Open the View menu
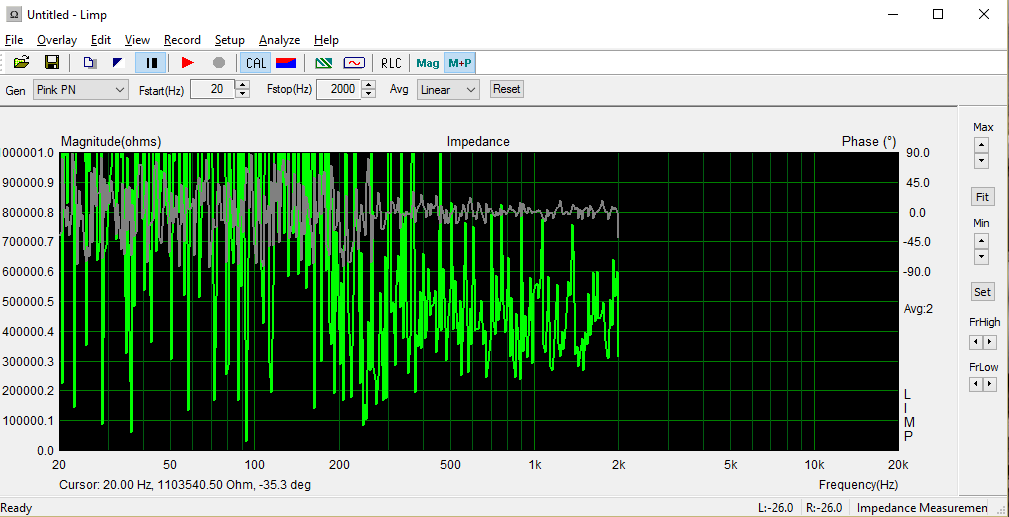Image resolution: width=1009 pixels, height=517 pixels. pyautogui.click(x=137, y=40)
